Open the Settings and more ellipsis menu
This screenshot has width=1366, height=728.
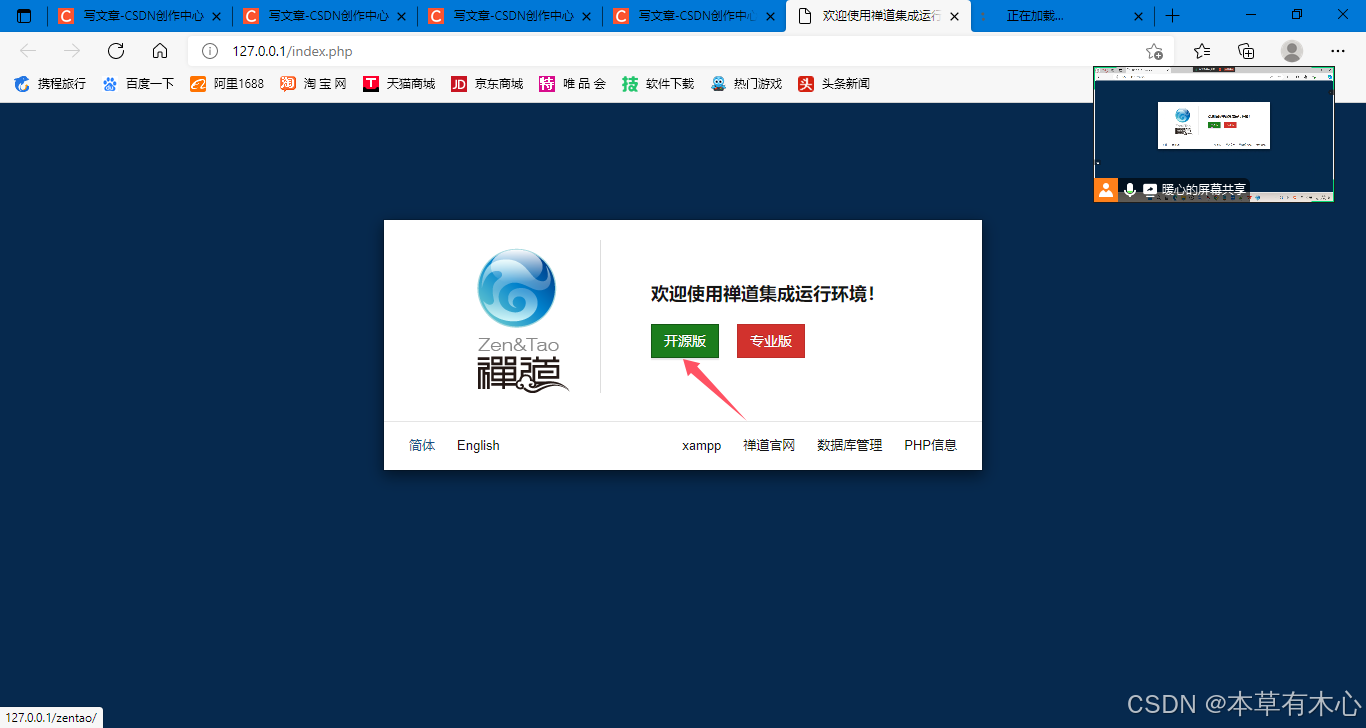coord(1338,51)
